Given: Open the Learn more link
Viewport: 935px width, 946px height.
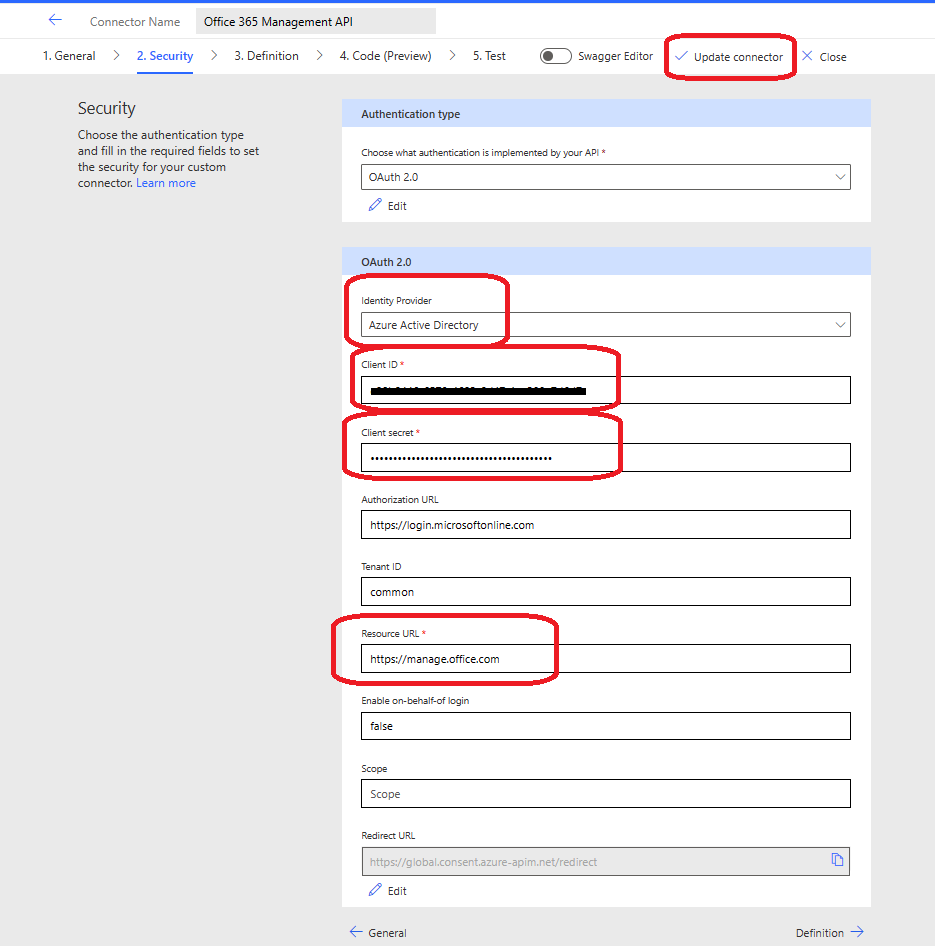Looking at the screenshot, I should pos(165,182).
